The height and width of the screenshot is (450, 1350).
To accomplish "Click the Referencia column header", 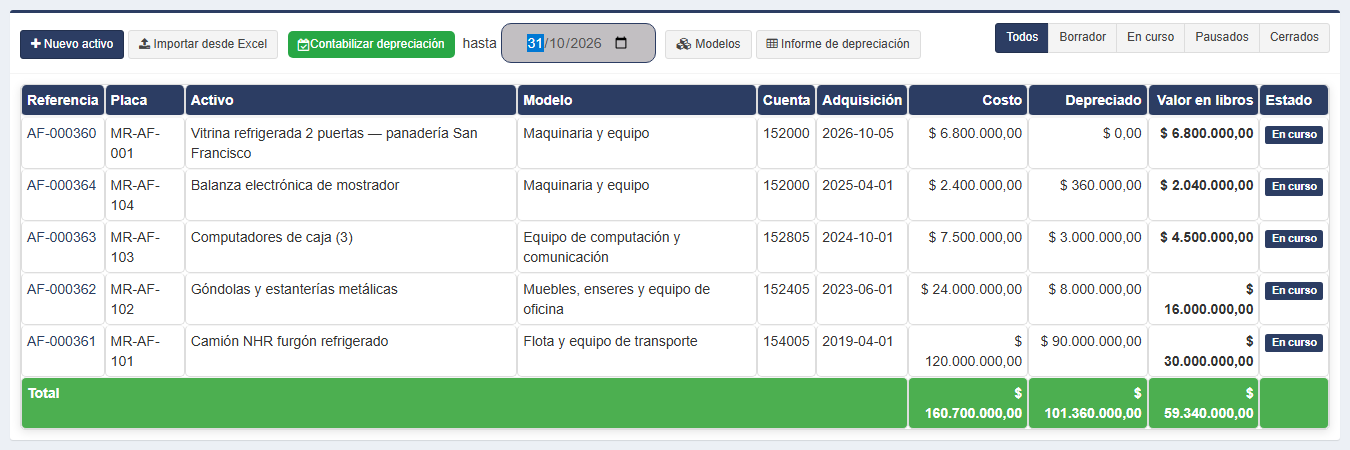I will tap(63, 100).
